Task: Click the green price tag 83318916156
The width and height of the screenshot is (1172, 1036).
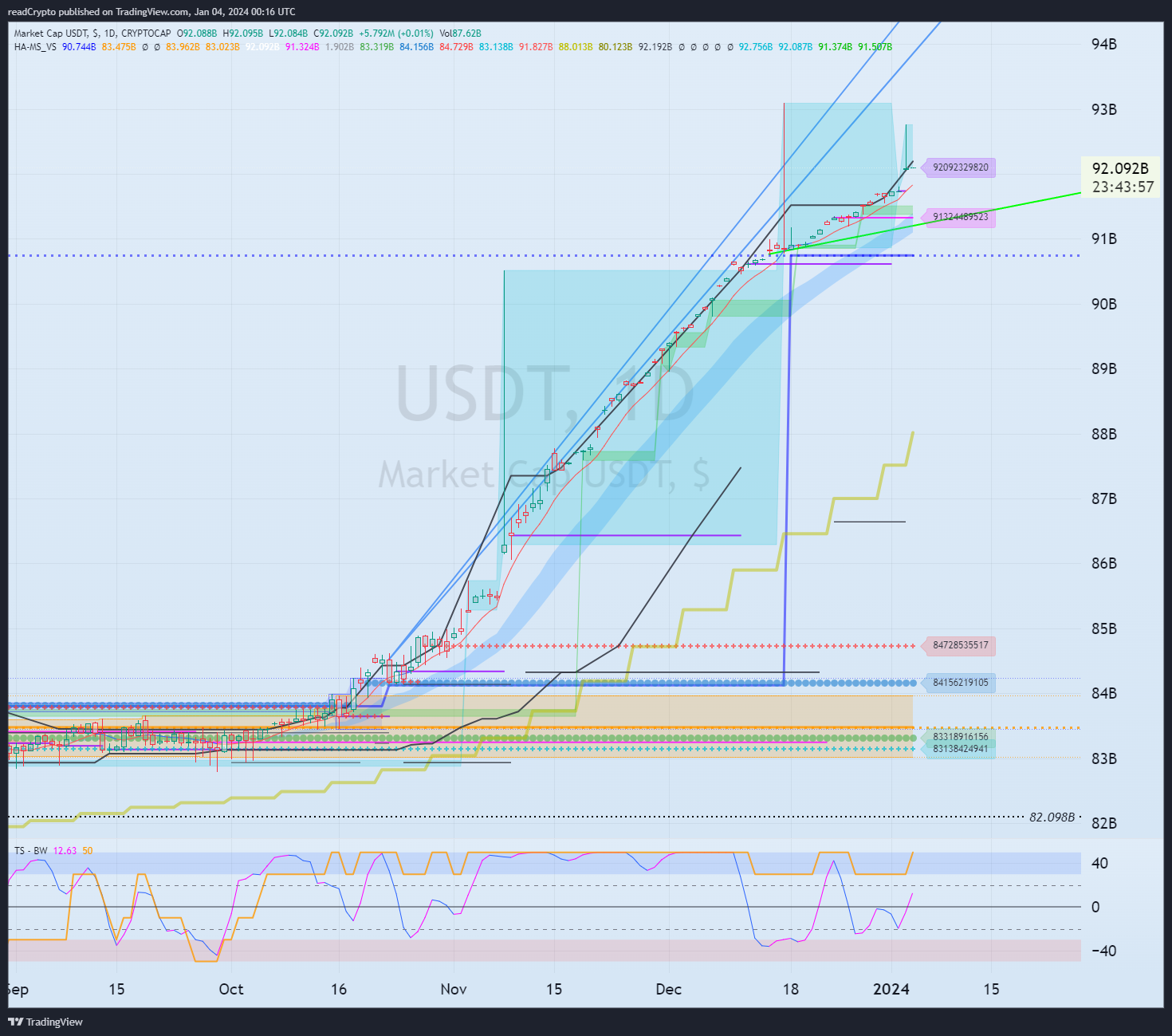Action: 960,737
